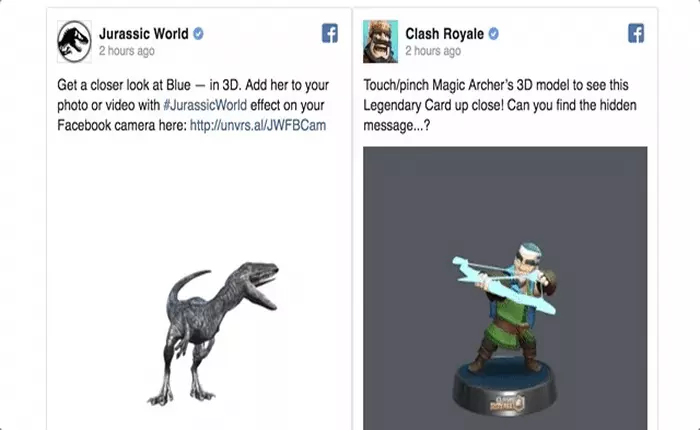Click Jurassic World post's 2 hours ago timestamp
700x430 pixels.
[x=127, y=51]
